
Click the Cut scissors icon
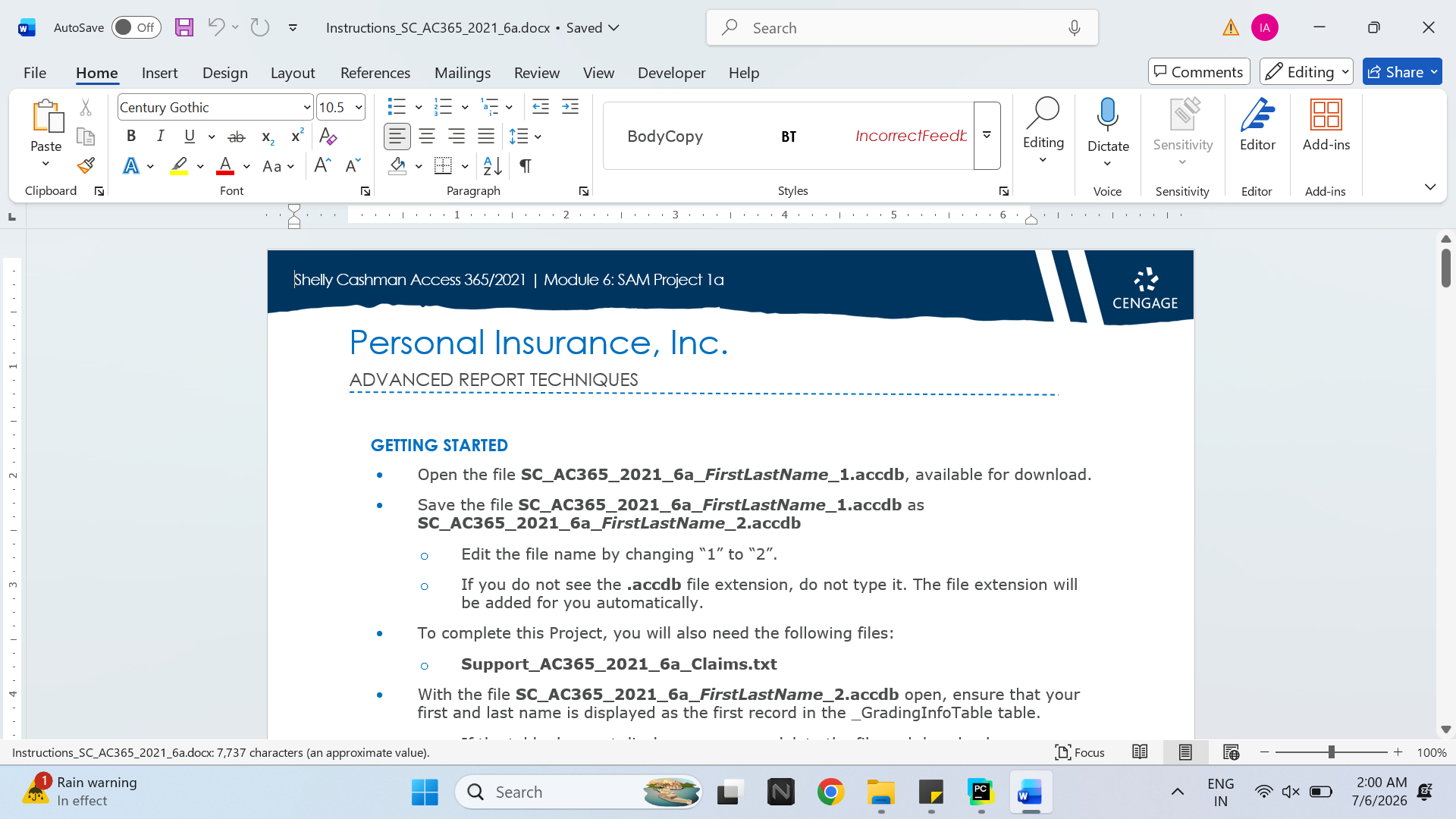tap(86, 108)
